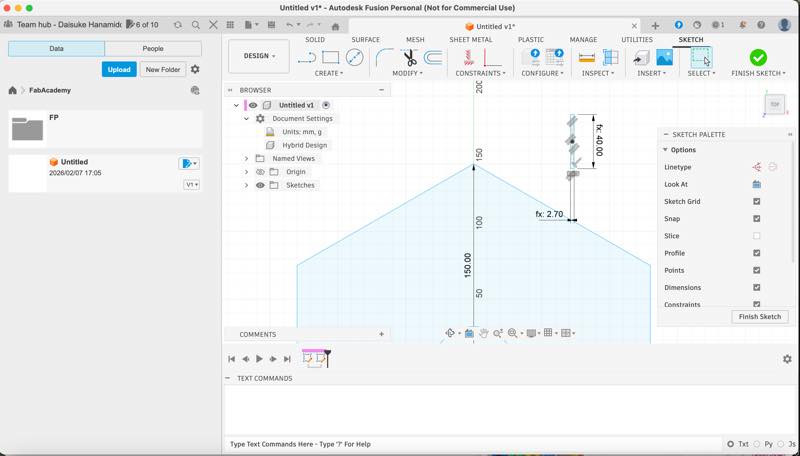Image resolution: width=800 pixels, height=456 pixels.
Task: Click the ViewCube in the canvas corner
Action: (x=774, y=105)
